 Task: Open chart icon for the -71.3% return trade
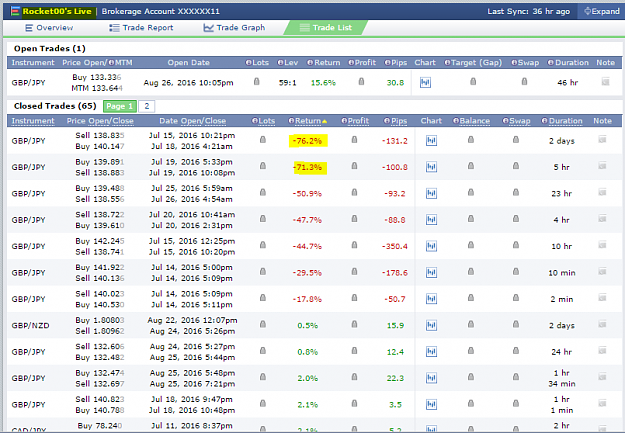click(x=431, y=167)
